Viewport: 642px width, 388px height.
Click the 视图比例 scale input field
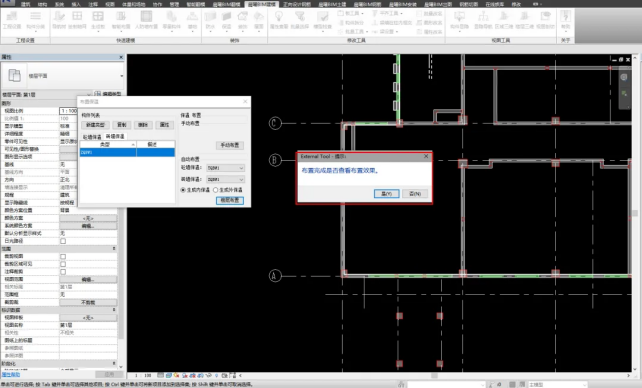pyautogui.click(x=68, y=111)
